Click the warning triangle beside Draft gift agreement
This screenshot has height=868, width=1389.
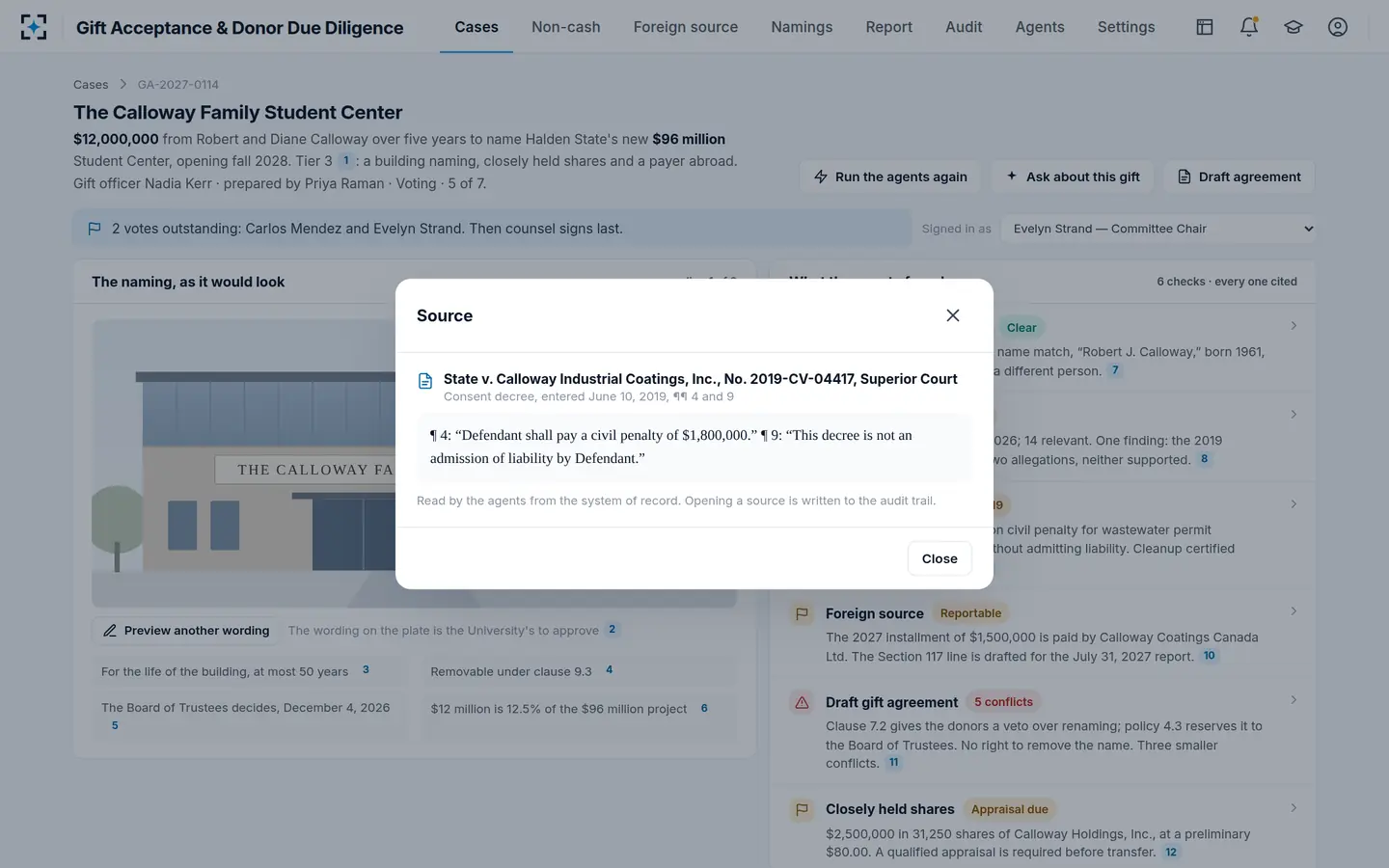click(802, 703)
